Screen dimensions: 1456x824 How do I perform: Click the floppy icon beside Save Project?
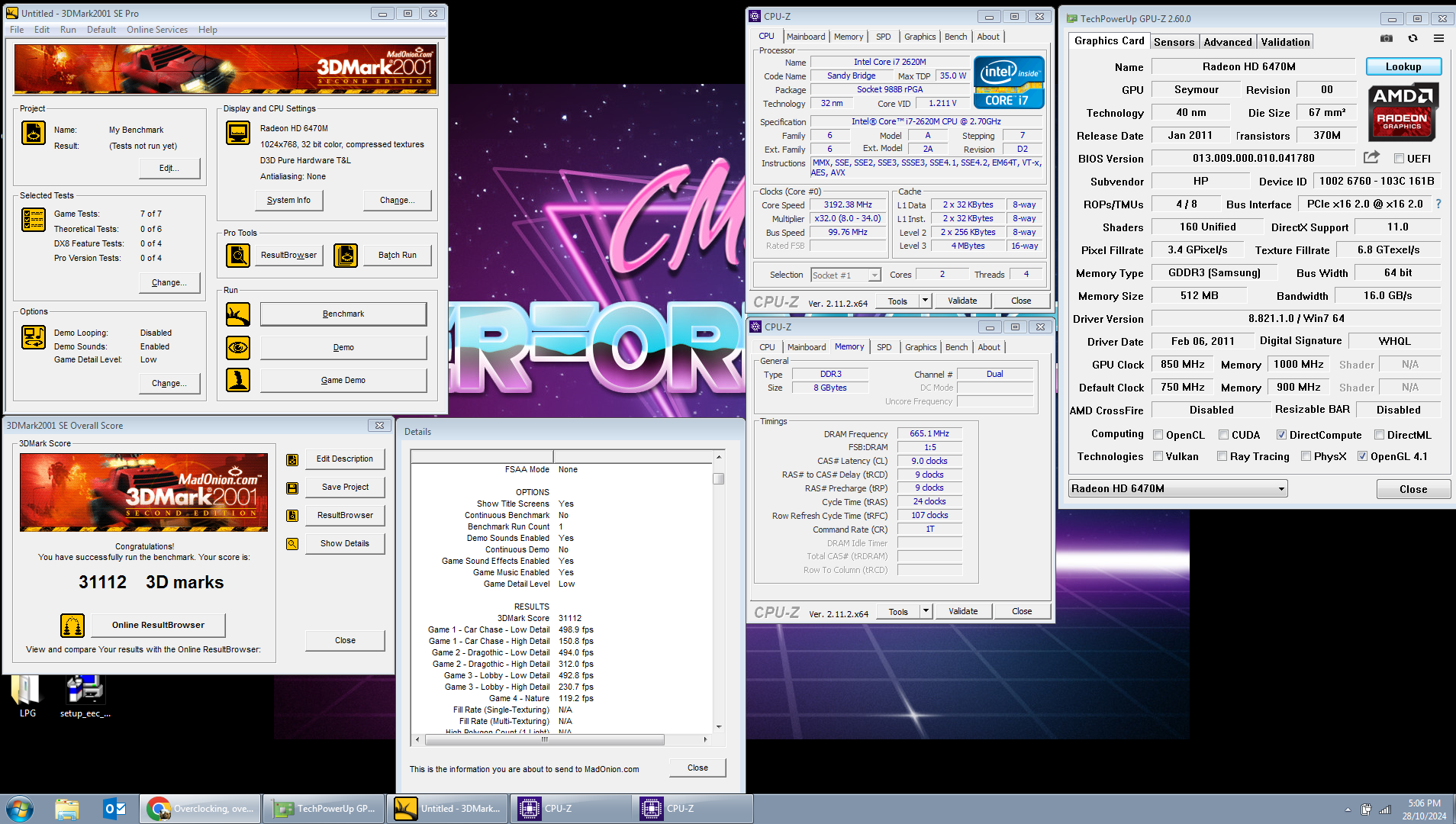pyautogui.click(x=292, y=488)
